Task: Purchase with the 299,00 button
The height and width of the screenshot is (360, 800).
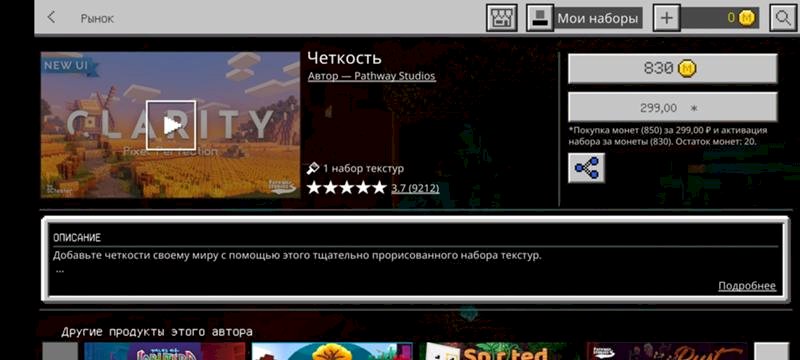Action: coord(672,108)
